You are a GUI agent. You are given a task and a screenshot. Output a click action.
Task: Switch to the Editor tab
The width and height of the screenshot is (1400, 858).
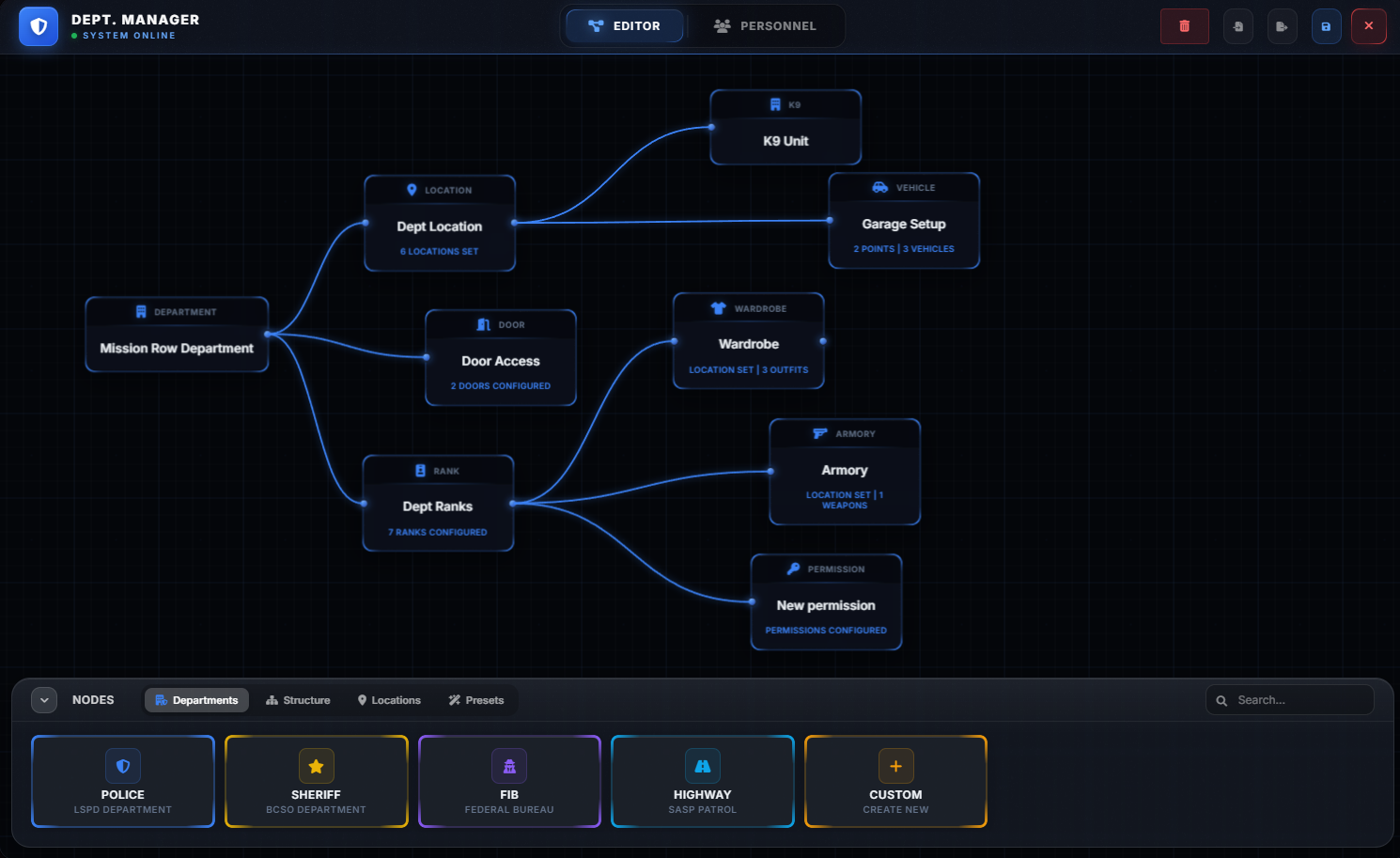point(624,26)
